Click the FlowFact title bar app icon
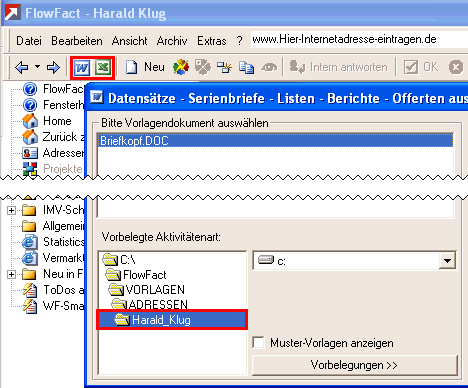This screenshot has height=388, width=468. coord(13,12)
